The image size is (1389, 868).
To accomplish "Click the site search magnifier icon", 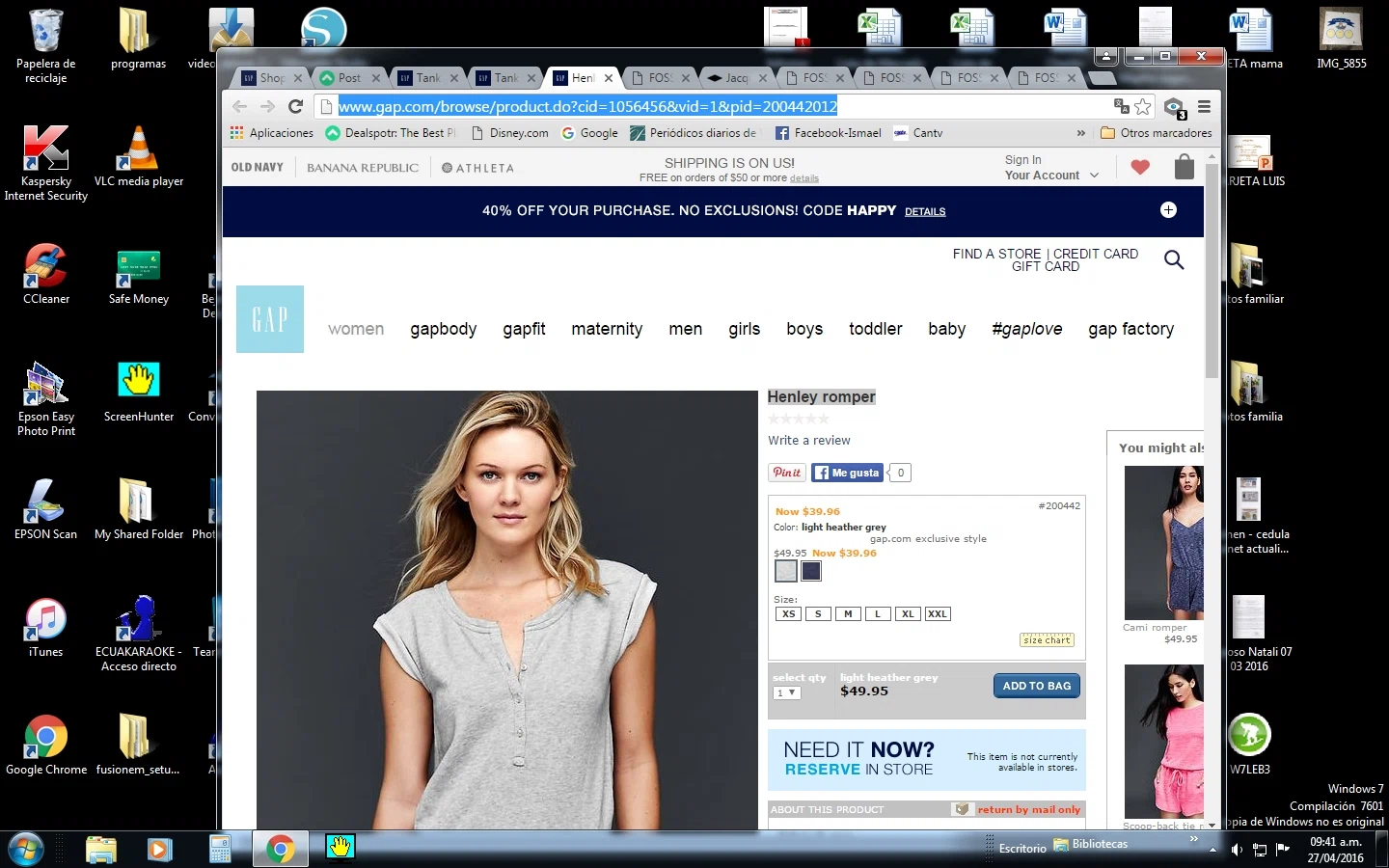I will (x=1174, y=259).
